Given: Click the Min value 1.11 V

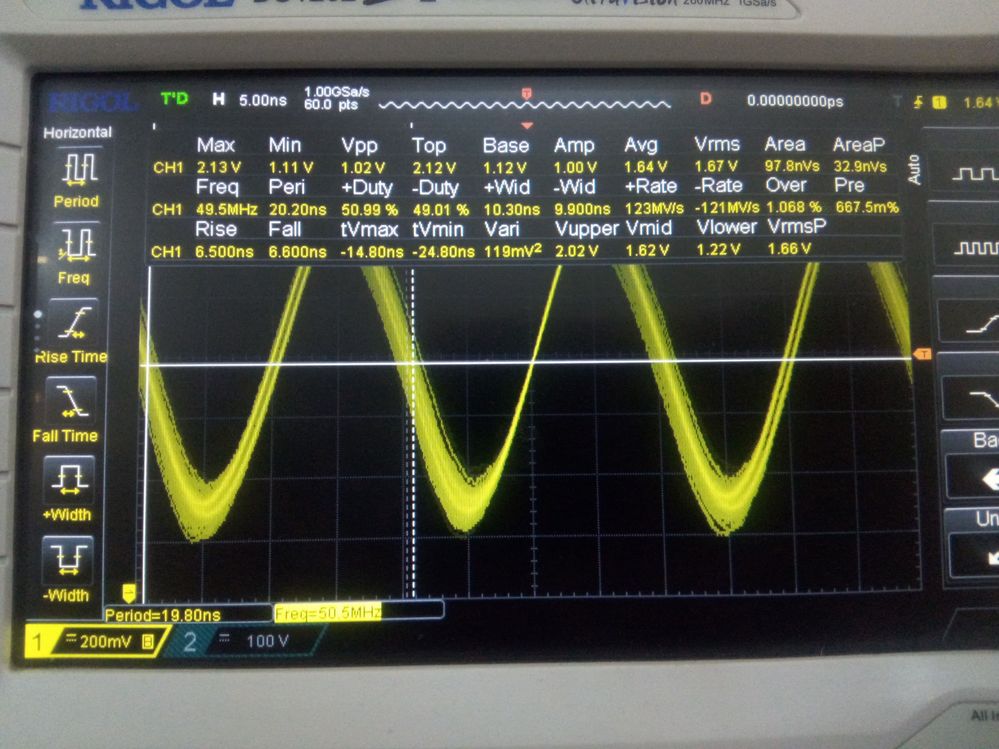Looking at the screenshot, I should (x=291, y=168).
